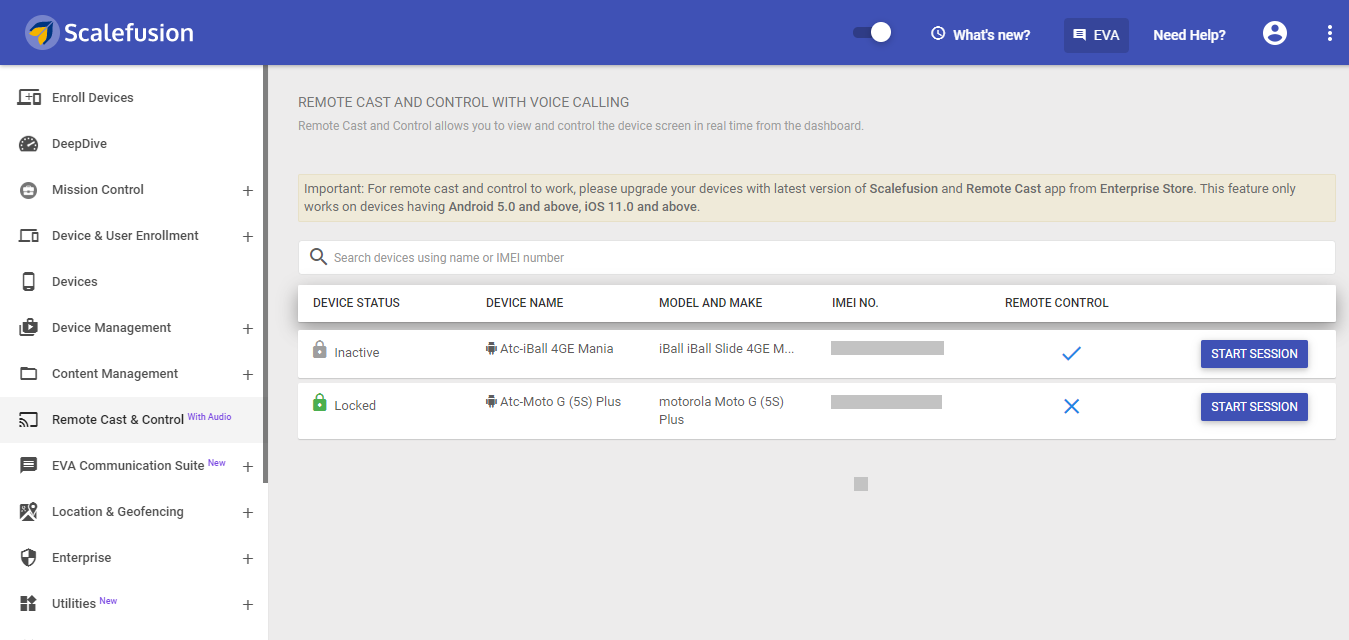This screenshot has width=1349, height=640.
Task: Click the Android icon beside Atc-iBall
Action: 491,349
